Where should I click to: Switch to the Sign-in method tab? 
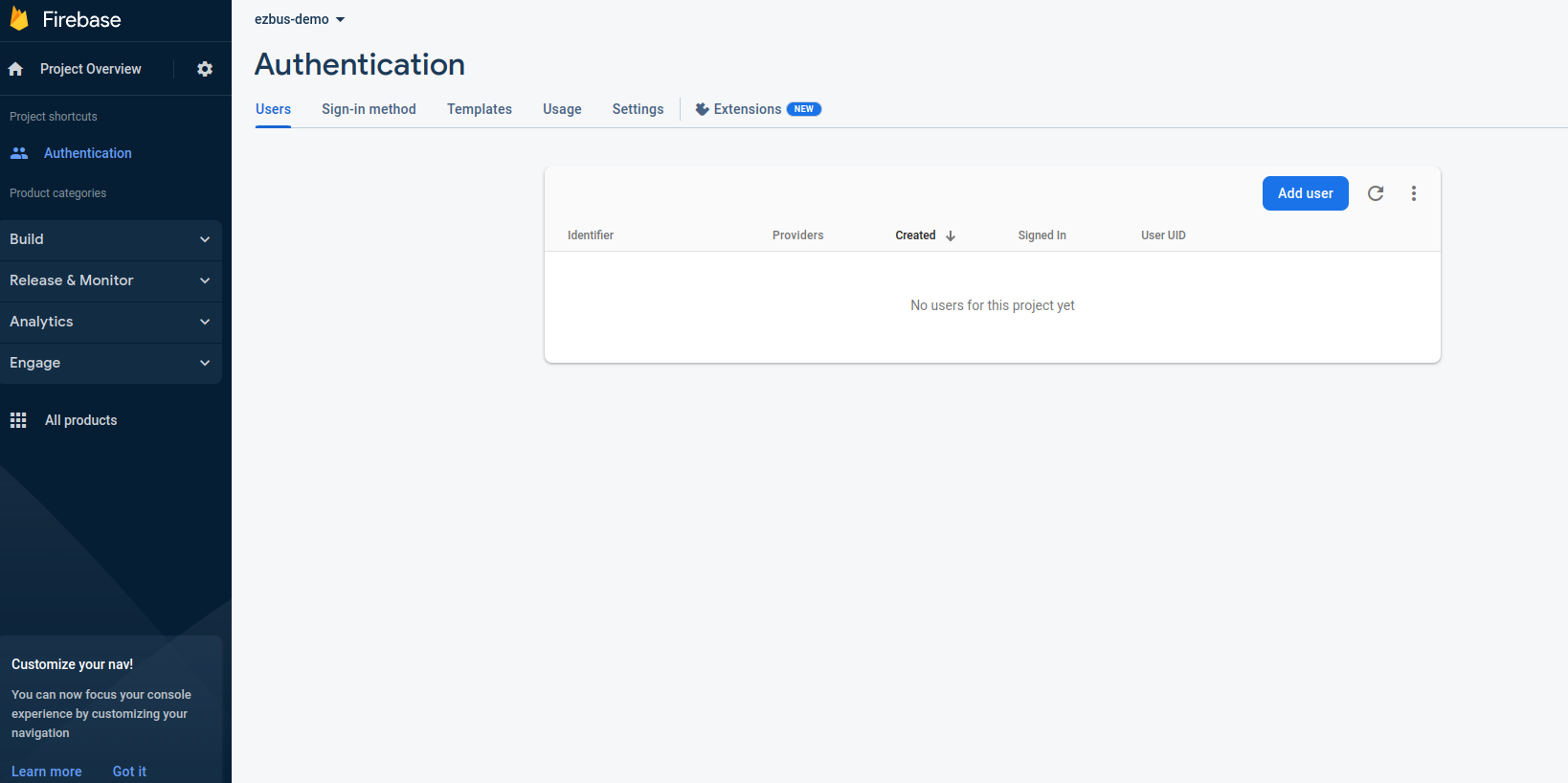[x=369, y=109]
